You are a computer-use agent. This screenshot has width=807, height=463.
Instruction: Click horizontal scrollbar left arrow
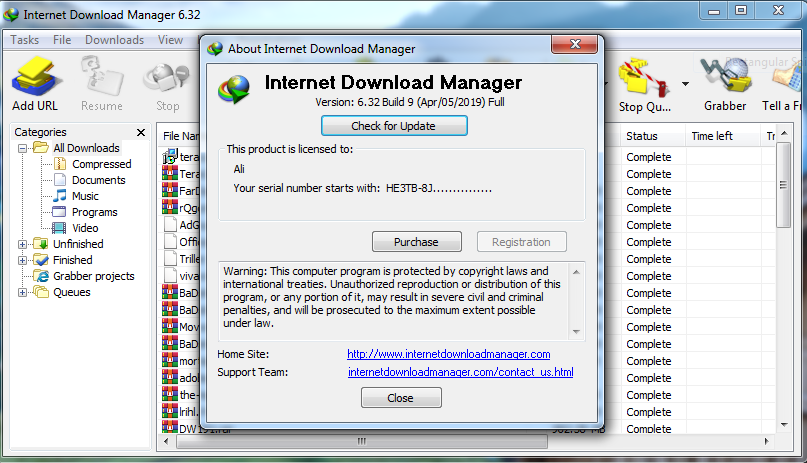[x=166, y=441]
